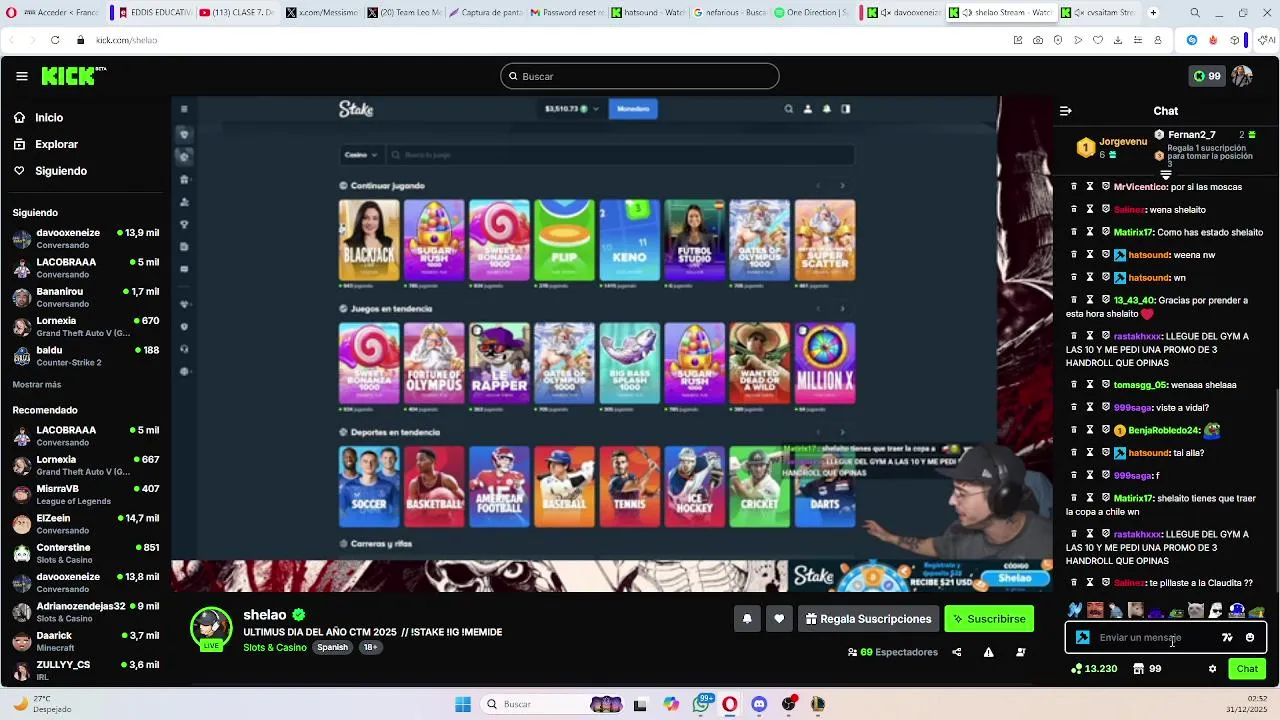Reload the page in the browser

[x=55, y=40]
